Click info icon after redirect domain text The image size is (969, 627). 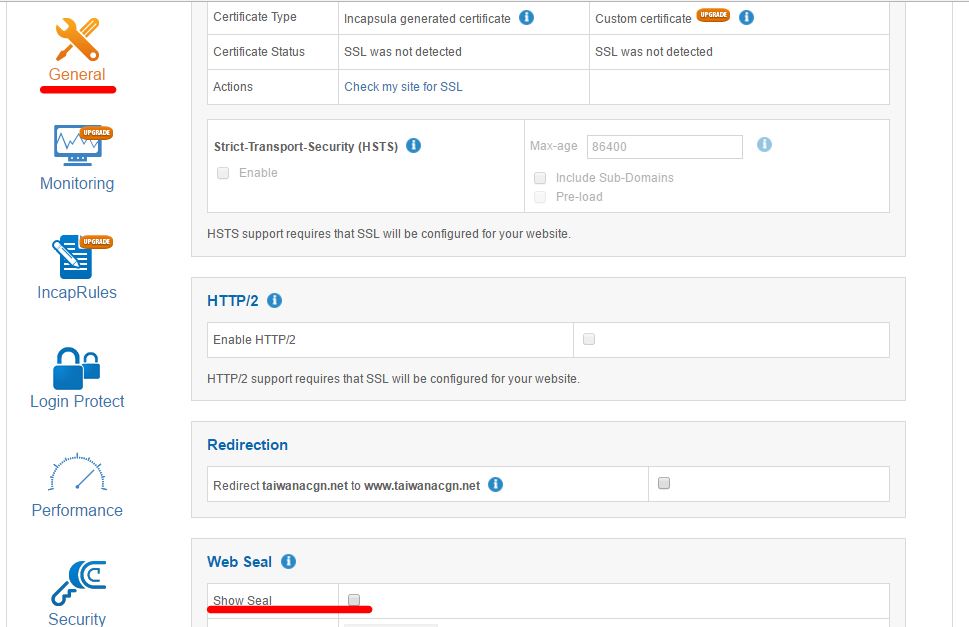click(495, 485)
